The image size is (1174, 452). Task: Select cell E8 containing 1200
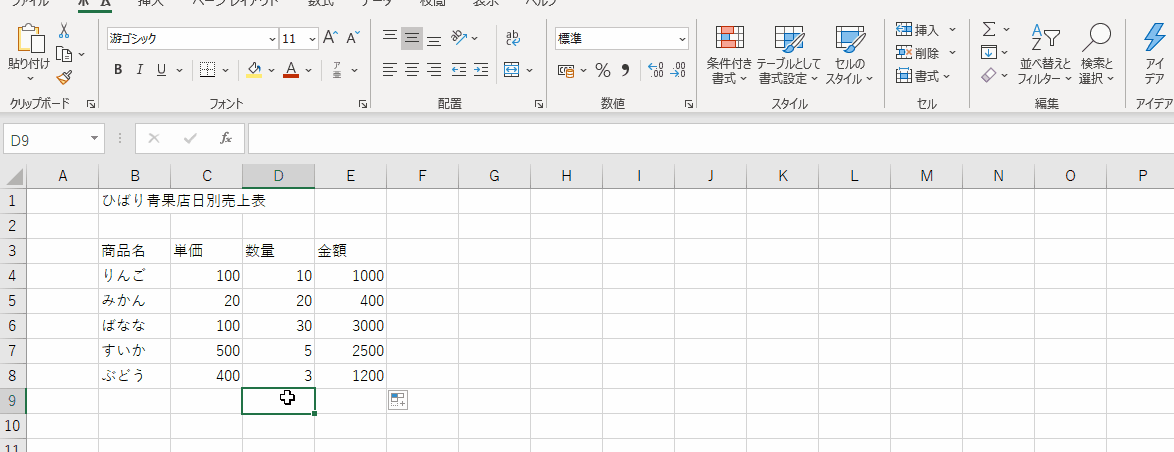[x=350, y=376]
